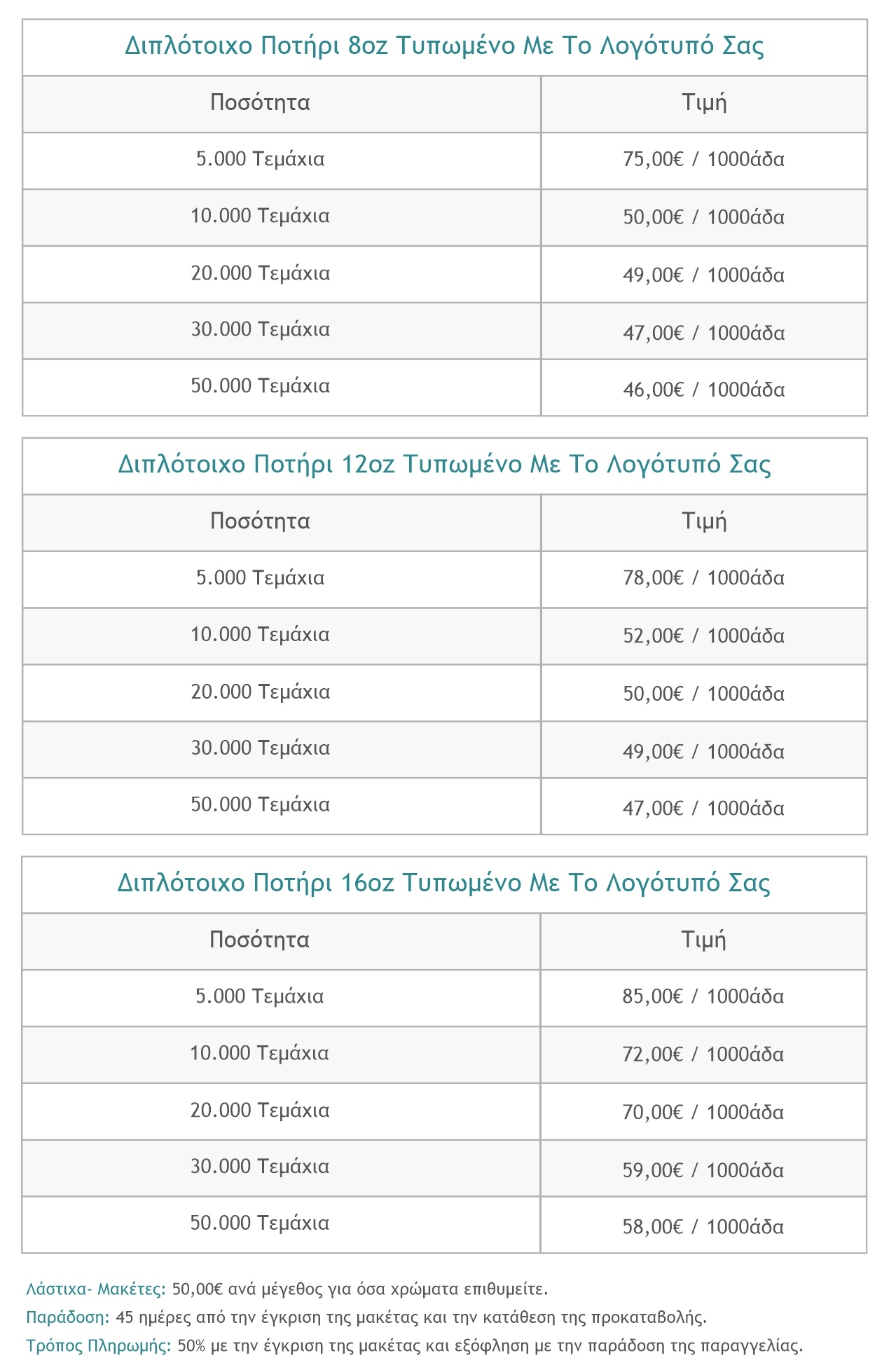The width and height of the screenshot is (889, 1372).
Task: Select 10.000 Τεμάχια in 8oz table
Action: [x=260, y=216]
